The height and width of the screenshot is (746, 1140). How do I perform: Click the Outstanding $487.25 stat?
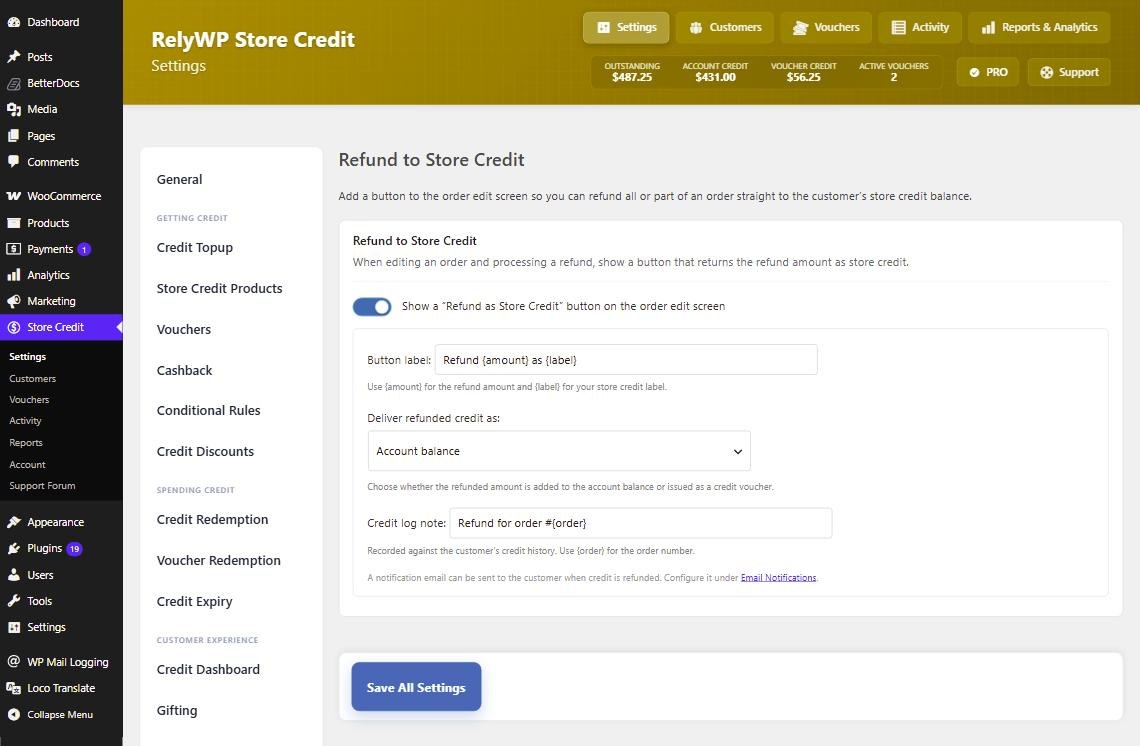632,72
